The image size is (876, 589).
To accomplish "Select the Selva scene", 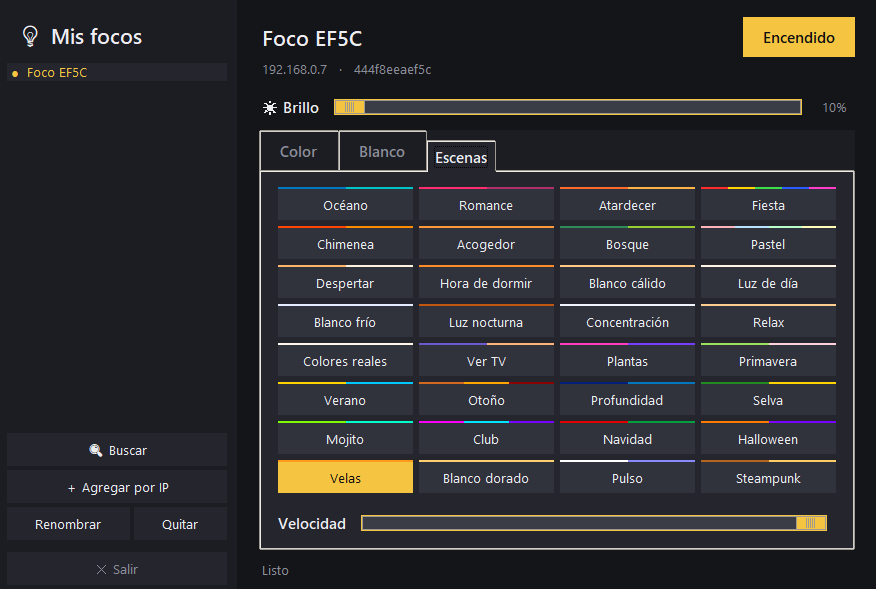I will point(768,400).
